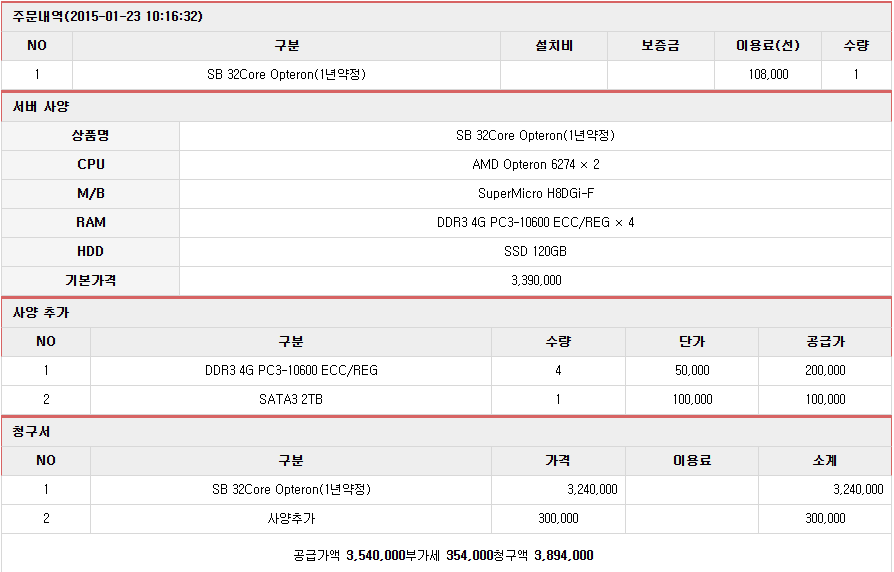The width and height of the screenshot is (894, 572).
Task: Select the 이용료 column header in 청구서
Action: tap(692, 460)
